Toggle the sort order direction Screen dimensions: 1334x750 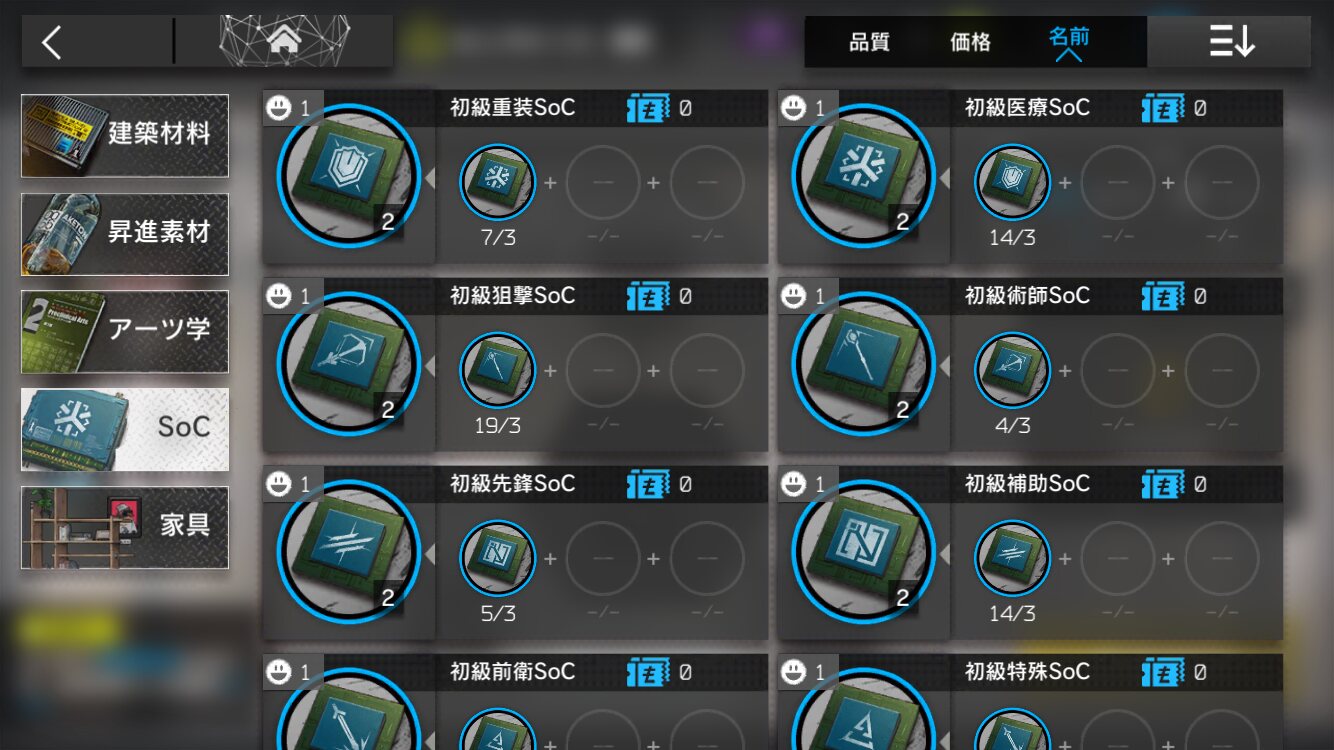pyautogui.click(x=1230, y=42)
